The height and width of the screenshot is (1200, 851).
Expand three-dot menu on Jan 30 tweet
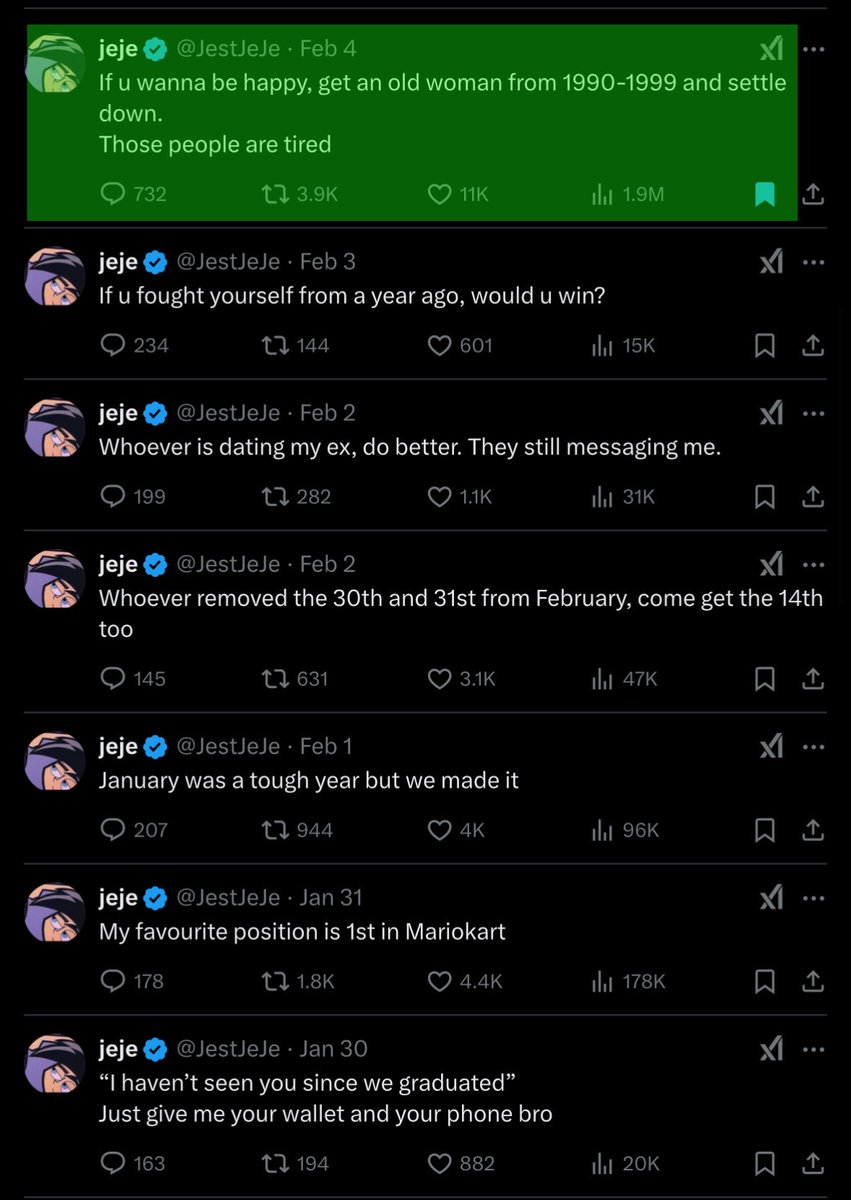click(813, 1049)
